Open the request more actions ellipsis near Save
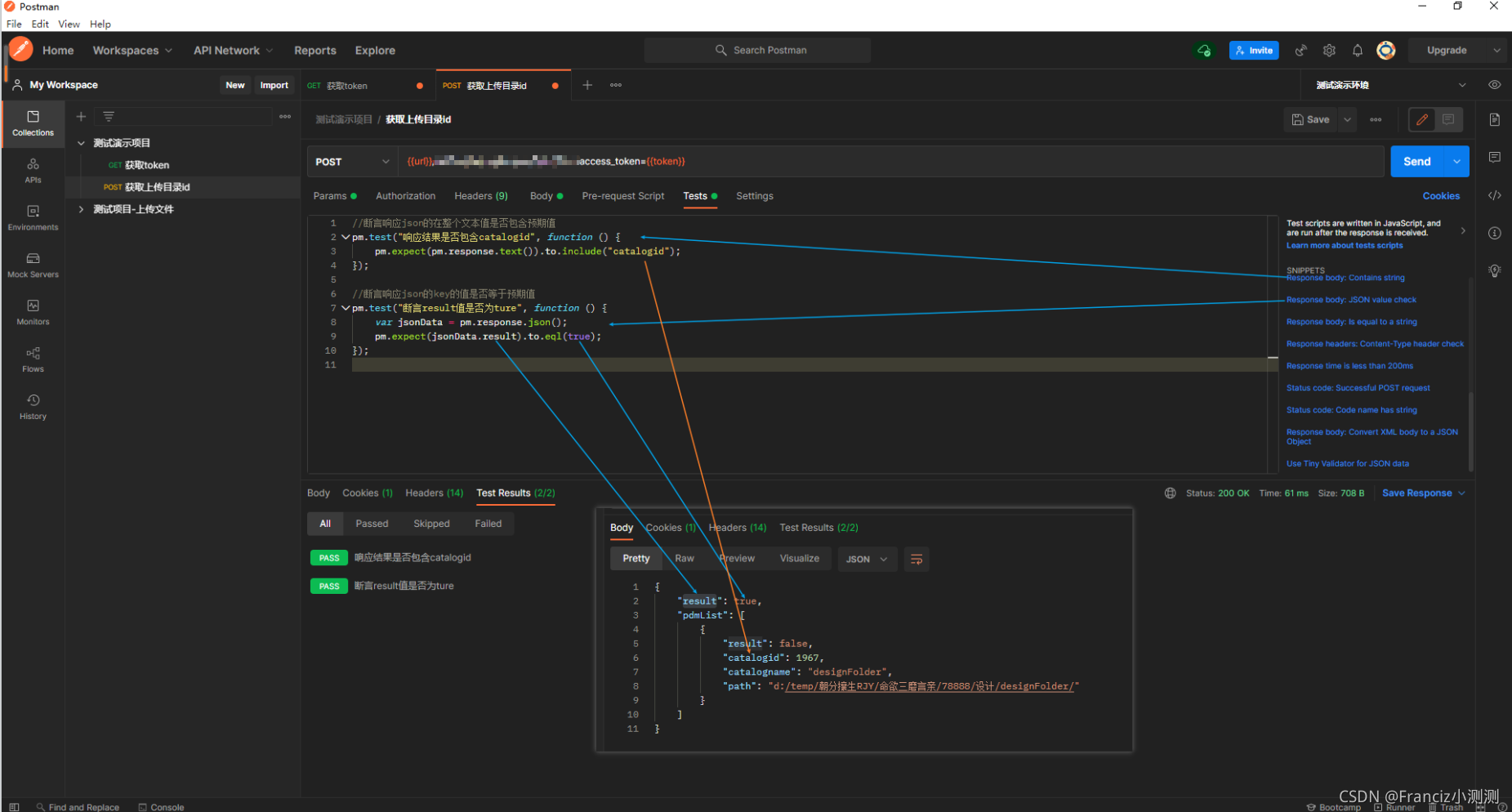1512x812 pixels. point(1376,119)
